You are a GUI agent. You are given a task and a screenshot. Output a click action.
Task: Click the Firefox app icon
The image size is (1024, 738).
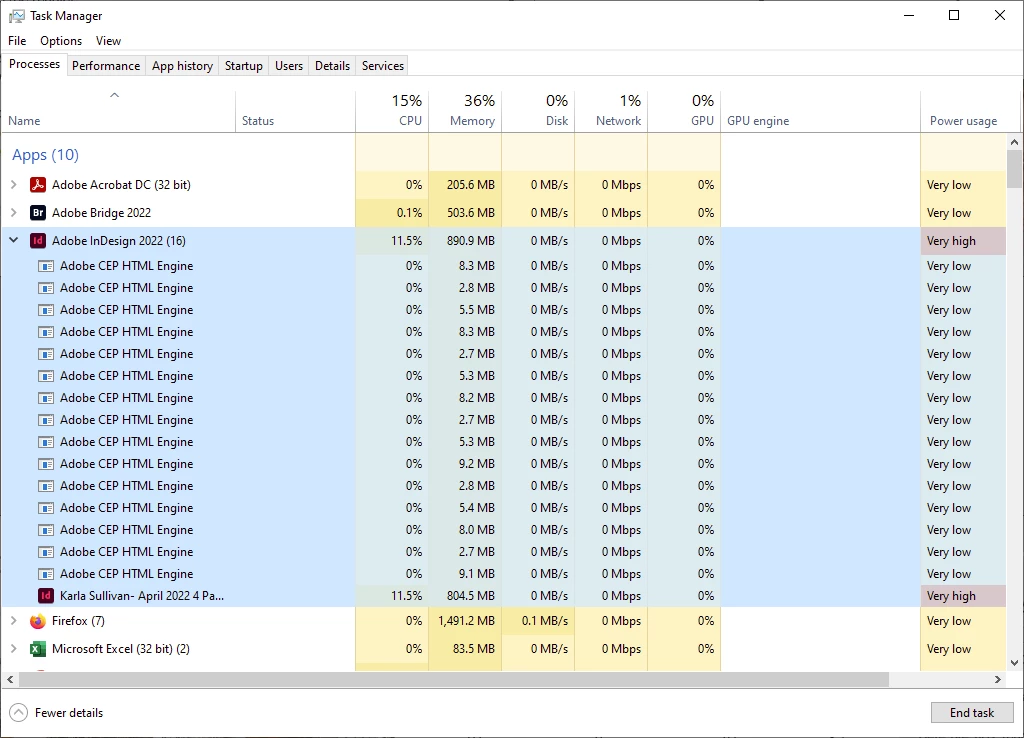38,621
